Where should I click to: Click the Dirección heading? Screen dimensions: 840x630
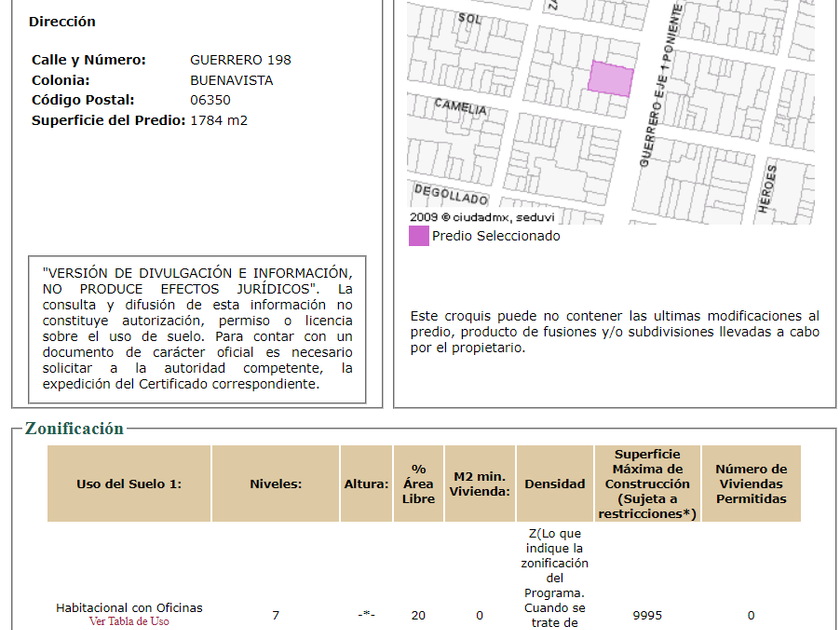[x=62, y=22]
